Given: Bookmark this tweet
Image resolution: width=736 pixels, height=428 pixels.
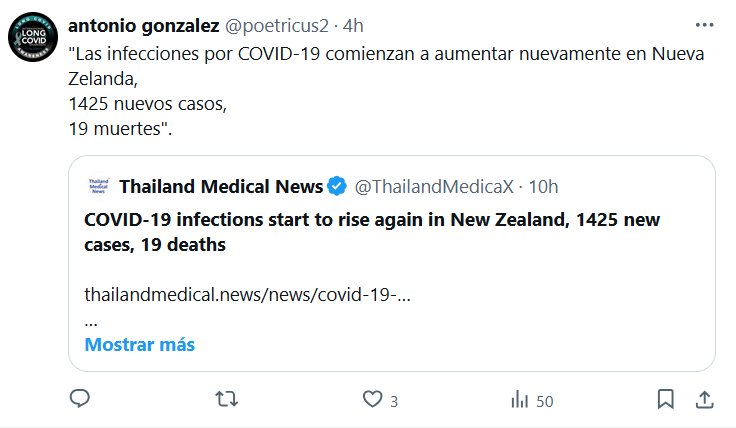Looking at the screenshot, I should tap(665, 399).
